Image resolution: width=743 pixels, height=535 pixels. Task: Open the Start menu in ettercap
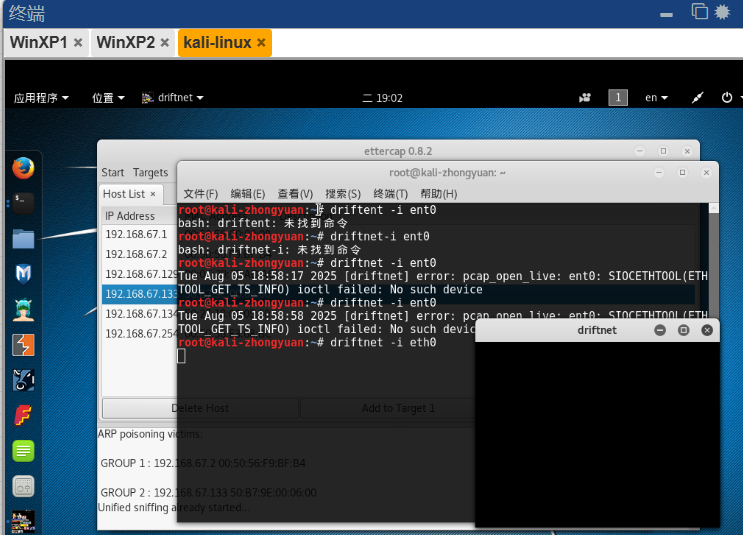[x=113, y=172]
